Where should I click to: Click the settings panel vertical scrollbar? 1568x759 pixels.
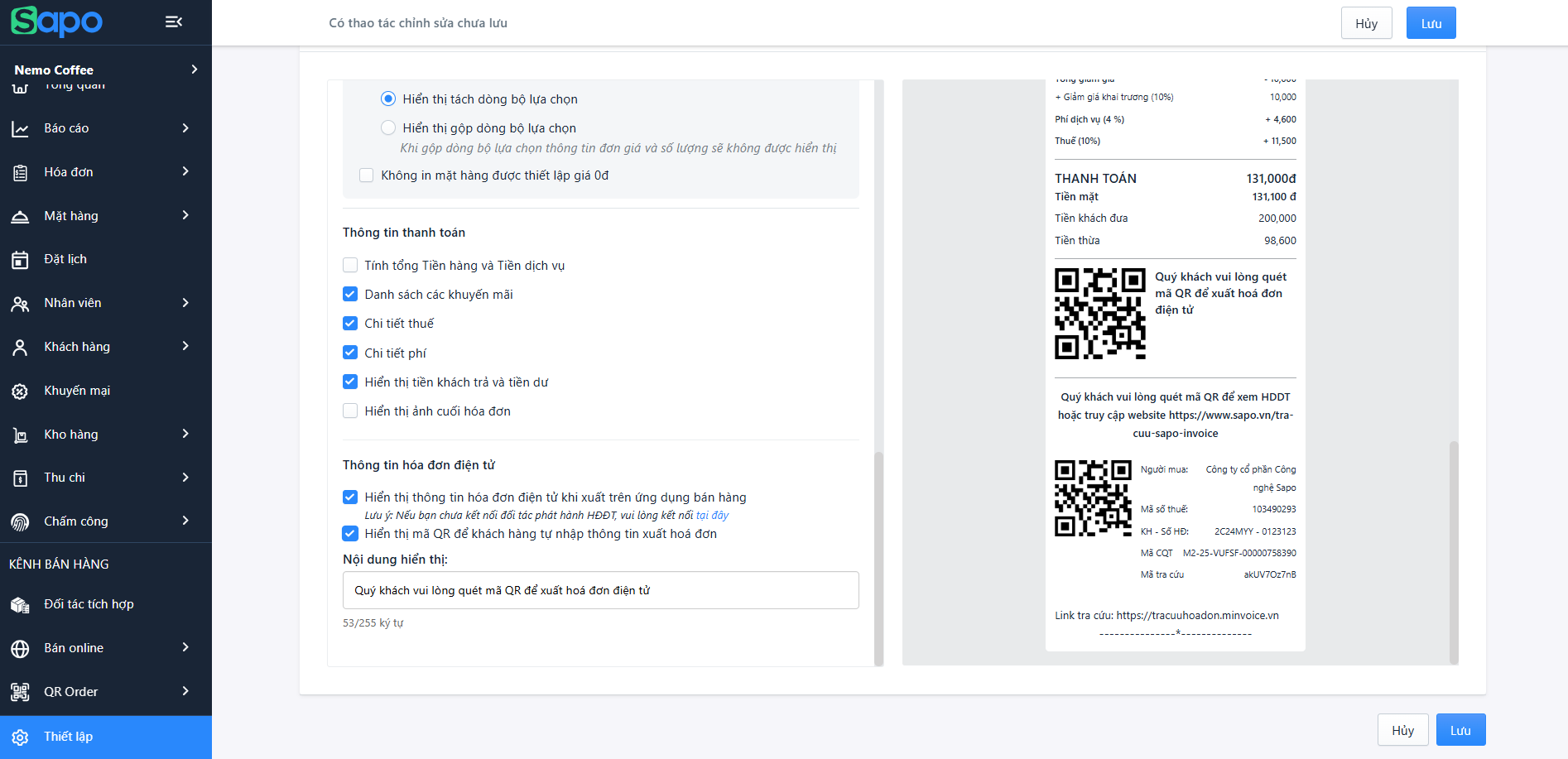(878, 558)
